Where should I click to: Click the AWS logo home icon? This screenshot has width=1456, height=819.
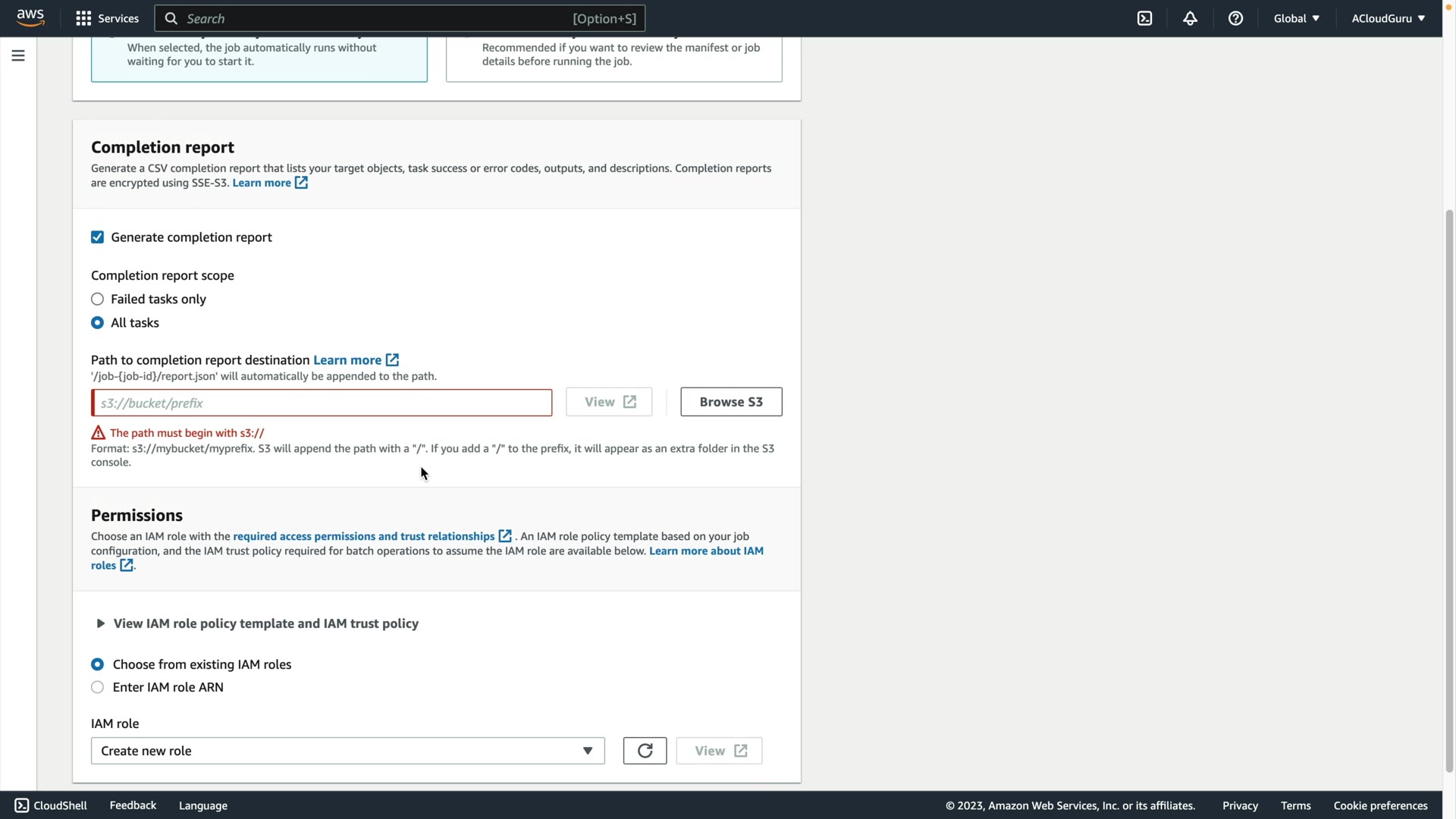coord(30,17)
